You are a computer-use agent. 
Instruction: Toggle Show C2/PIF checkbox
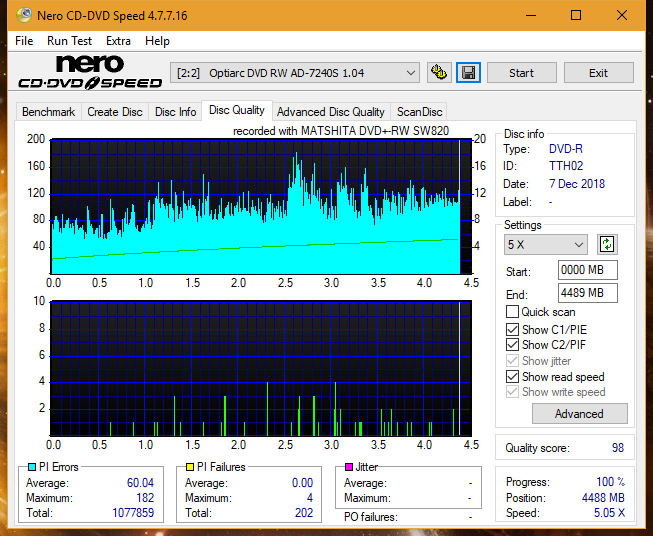(512, 344)
